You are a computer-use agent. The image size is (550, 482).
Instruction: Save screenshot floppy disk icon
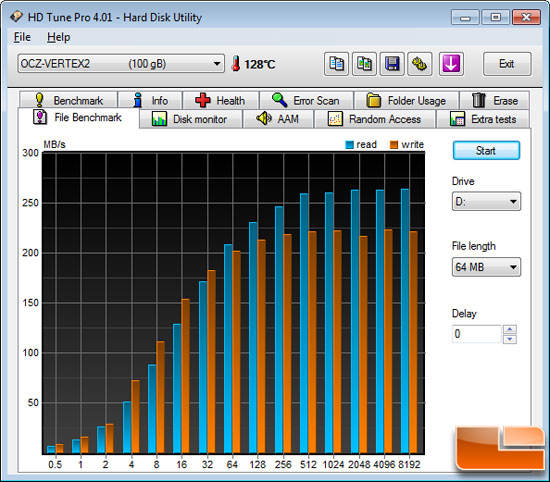(392, 64)
